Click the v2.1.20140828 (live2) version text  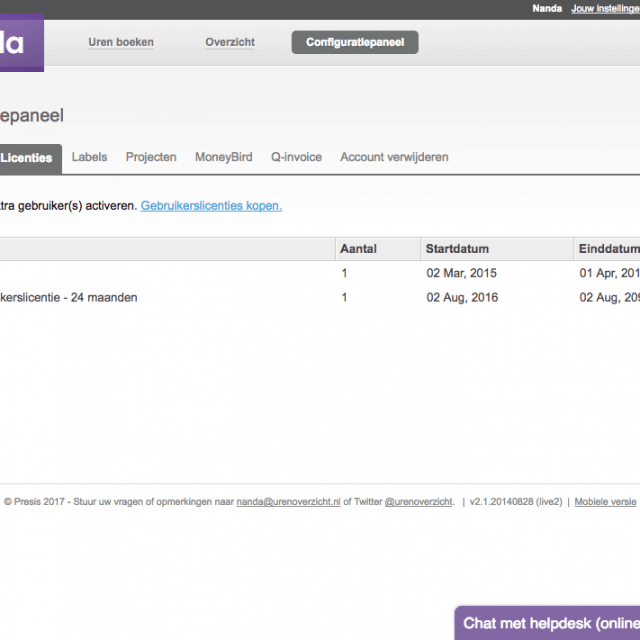click(516, 502)
